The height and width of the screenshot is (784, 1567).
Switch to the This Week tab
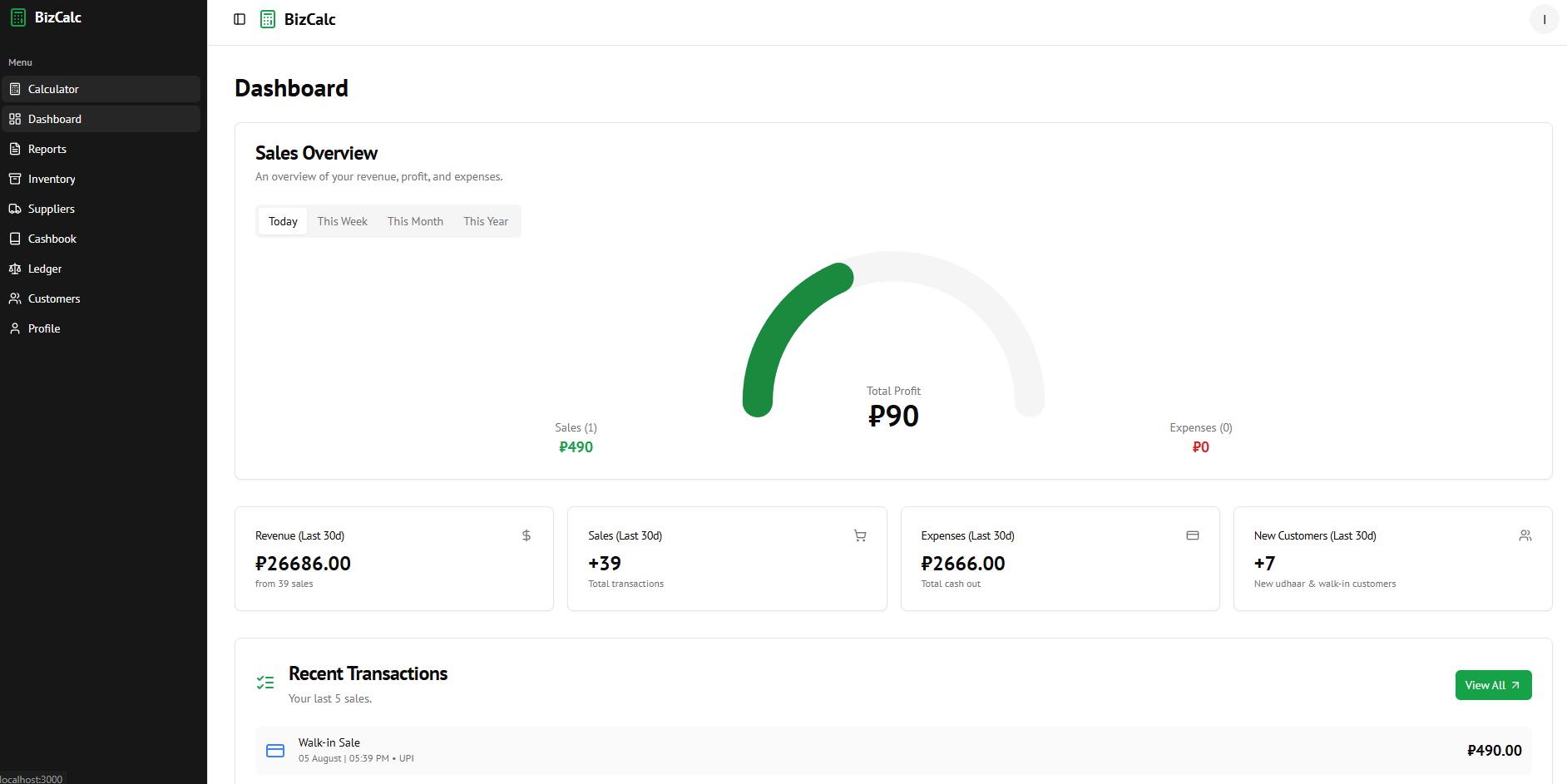pos(342,221)
